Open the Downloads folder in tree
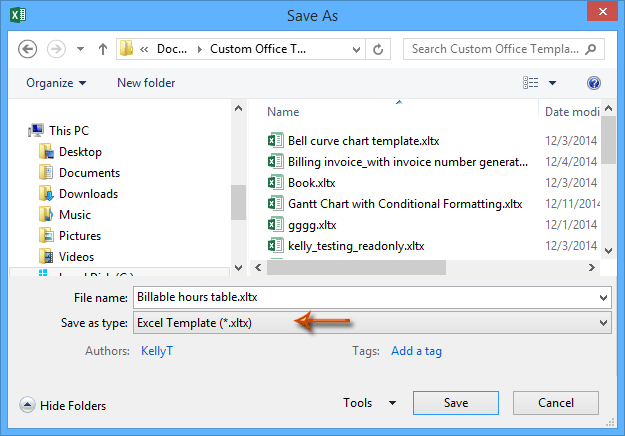Screen dimensions: 625x436 point(88,194)
